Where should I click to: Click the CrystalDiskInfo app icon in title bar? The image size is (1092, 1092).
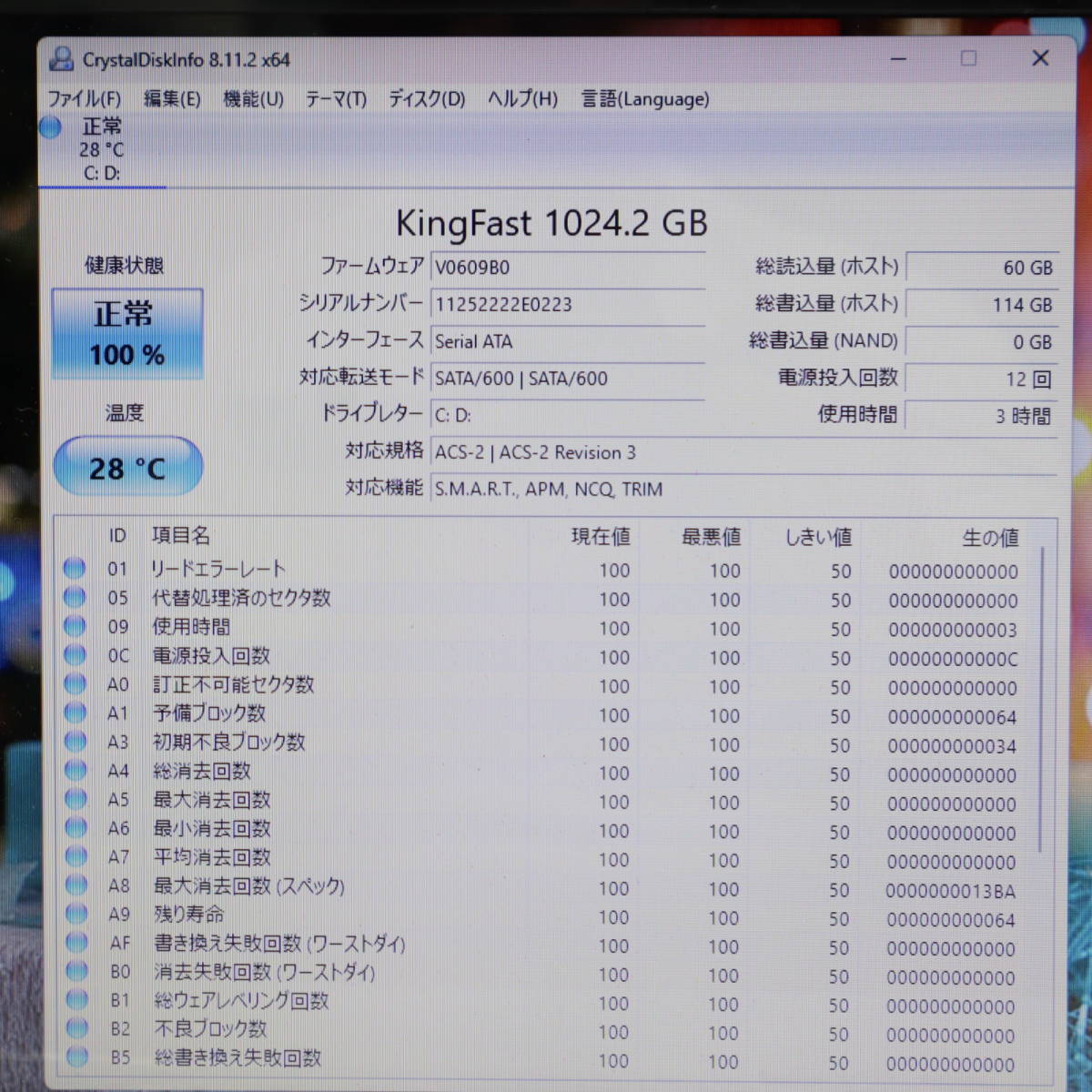pyautogui.click(x=61, y=59)
